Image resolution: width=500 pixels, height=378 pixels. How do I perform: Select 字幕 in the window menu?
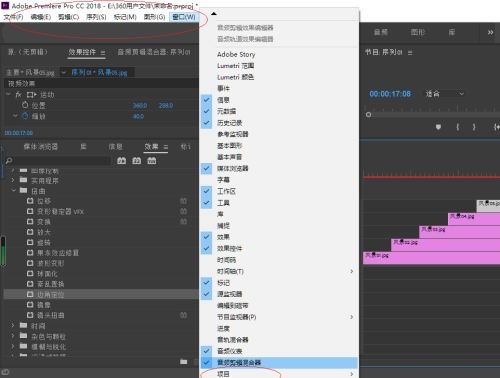click(x=279, y=180)
